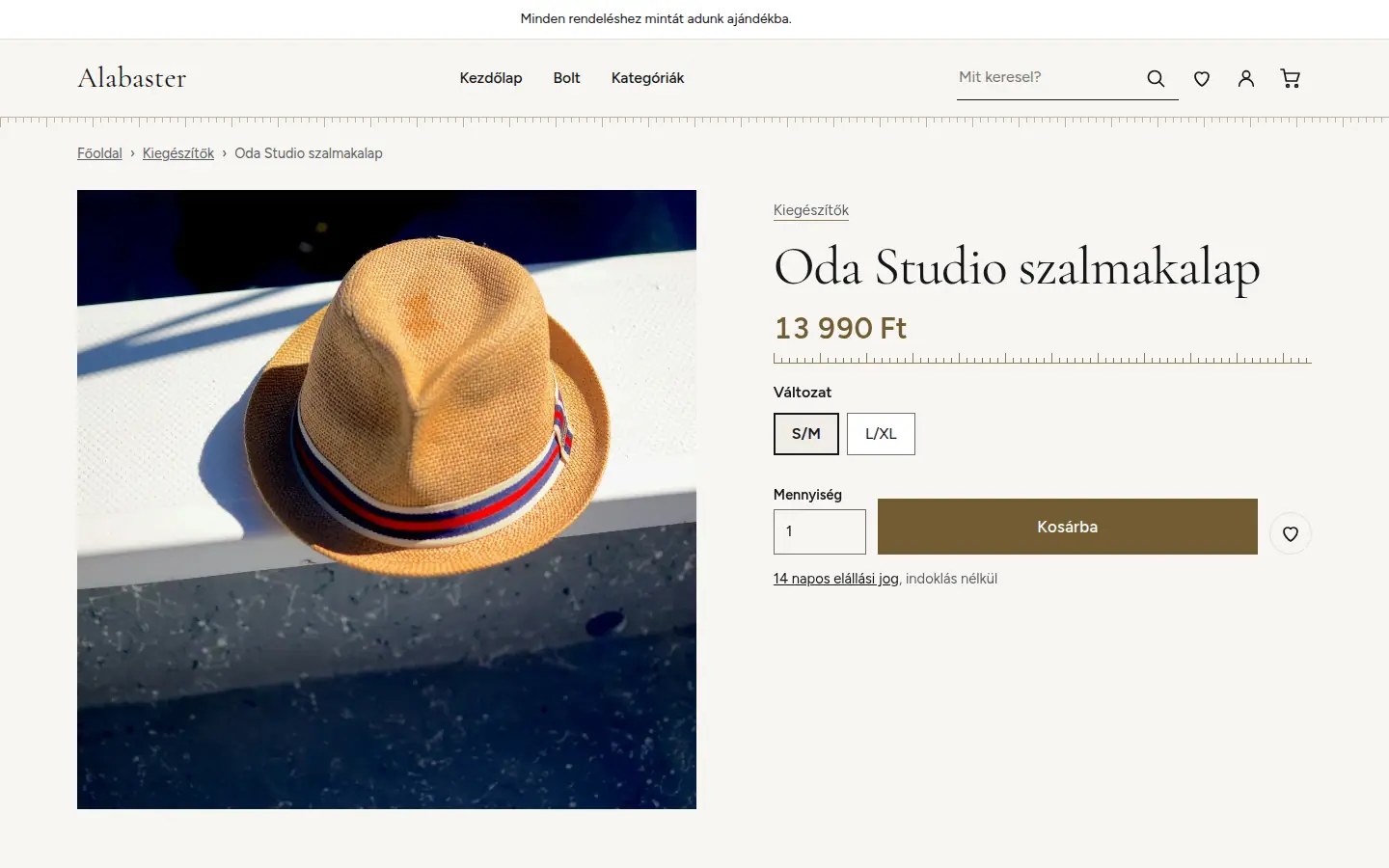The height and width of the screenshot is (868, 1389).
Task: Follow the Kiegészítők breadcrumb link
Action: pyautogui.click(x=178, y=153)
